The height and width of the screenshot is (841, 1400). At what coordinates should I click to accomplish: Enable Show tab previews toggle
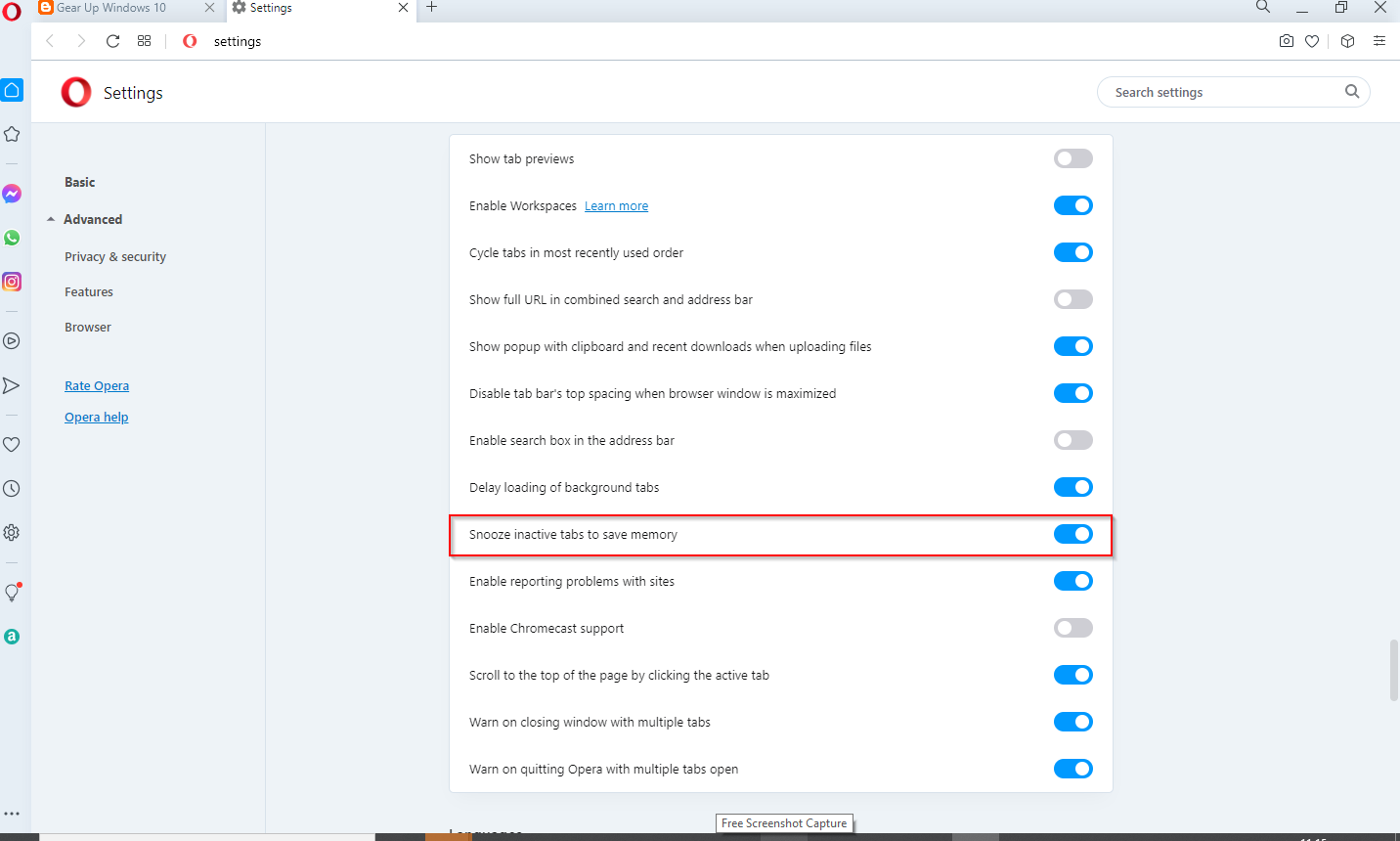coord(1072,158)
